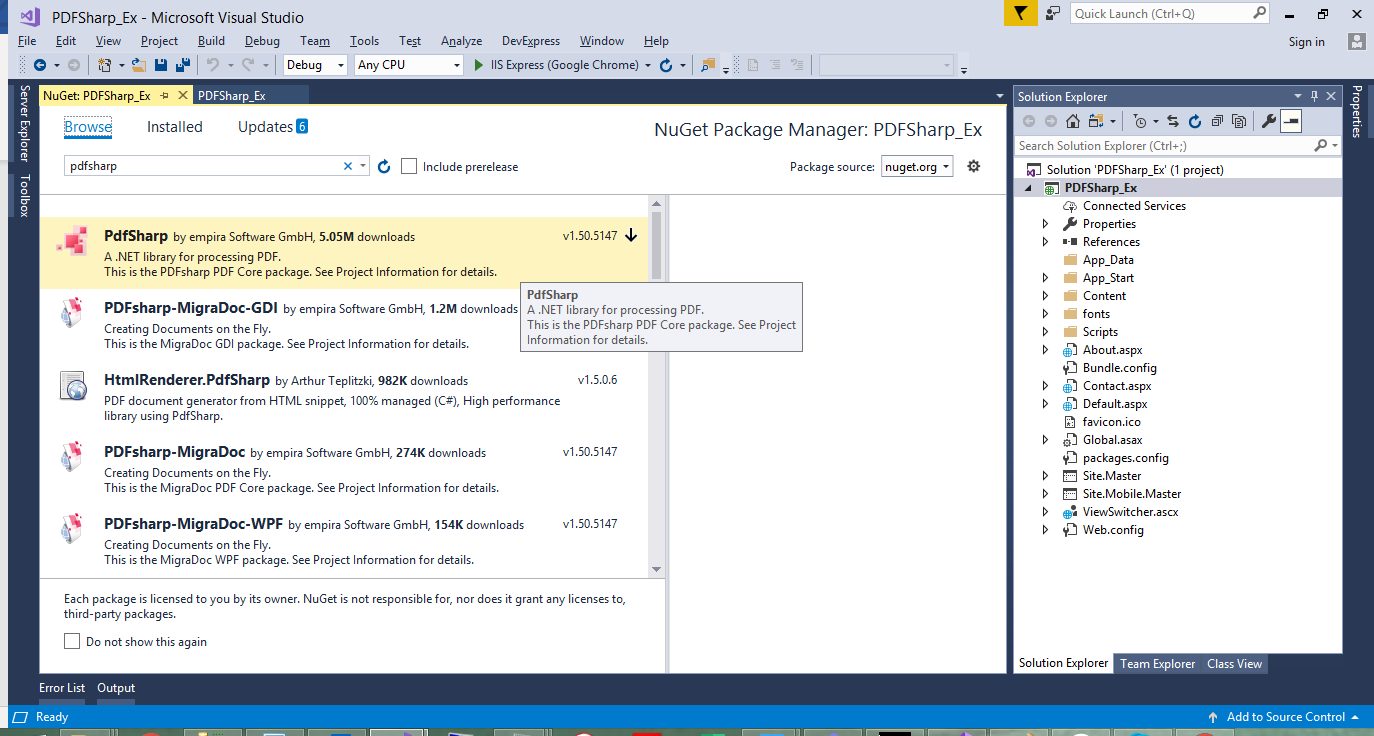The height and width of the screenshot is (736, 1374).
Task: Click the Solution Explorer search magnifier icon
Action: [1321, 146]
